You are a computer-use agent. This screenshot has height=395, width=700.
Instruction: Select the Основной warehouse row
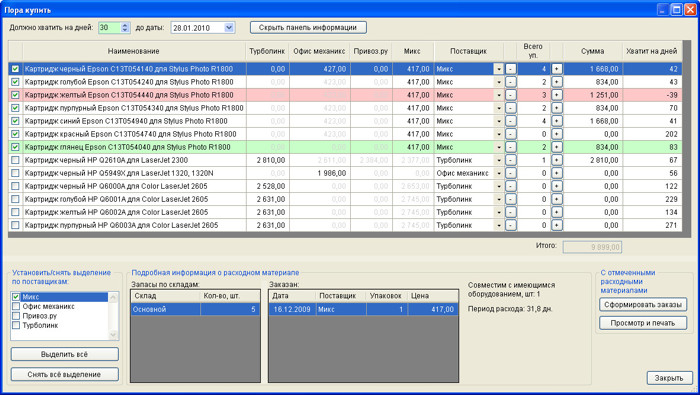pyautogui.click(x=195, y=309)
